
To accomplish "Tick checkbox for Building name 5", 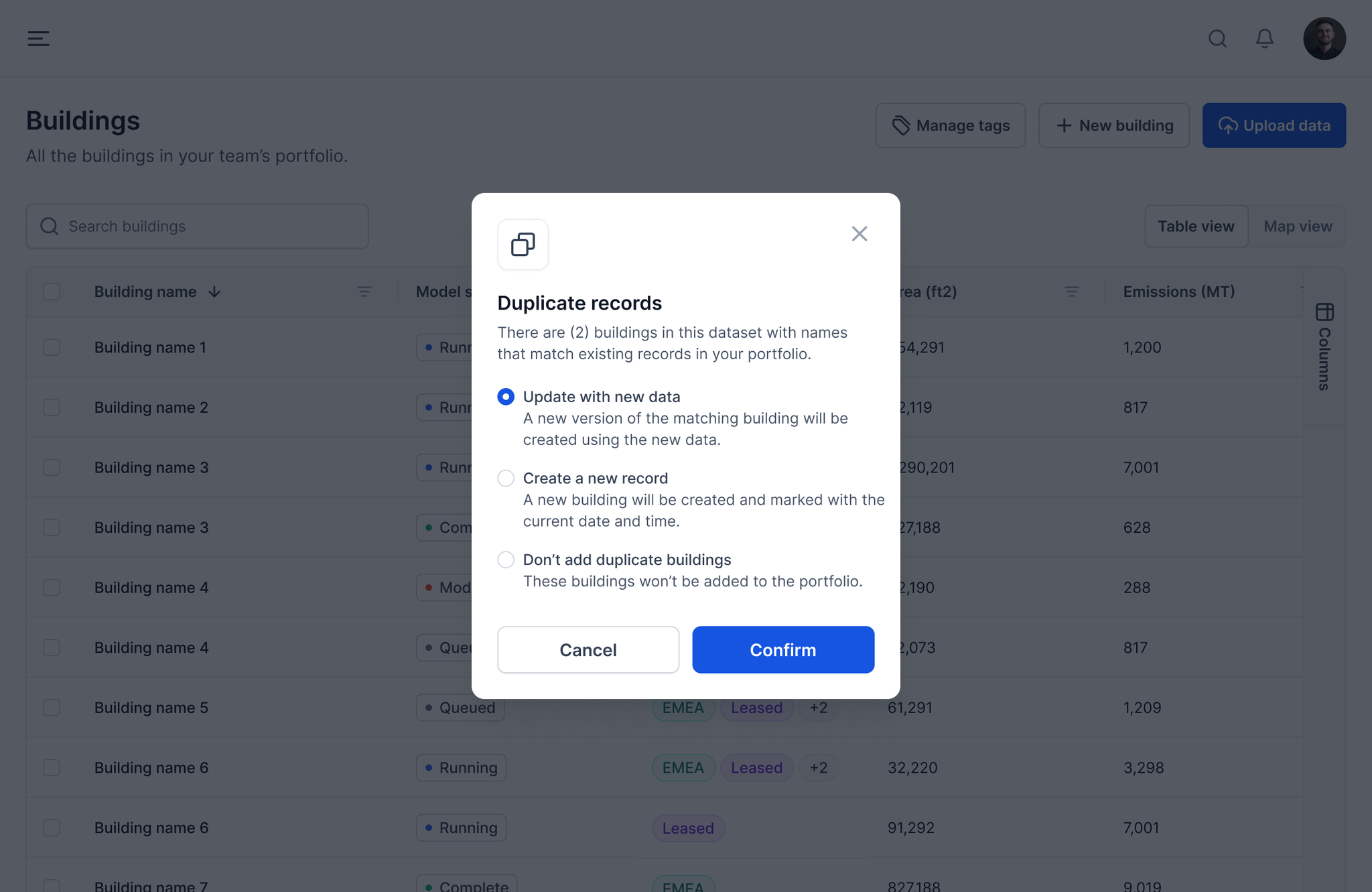I will tap(52, 708).
